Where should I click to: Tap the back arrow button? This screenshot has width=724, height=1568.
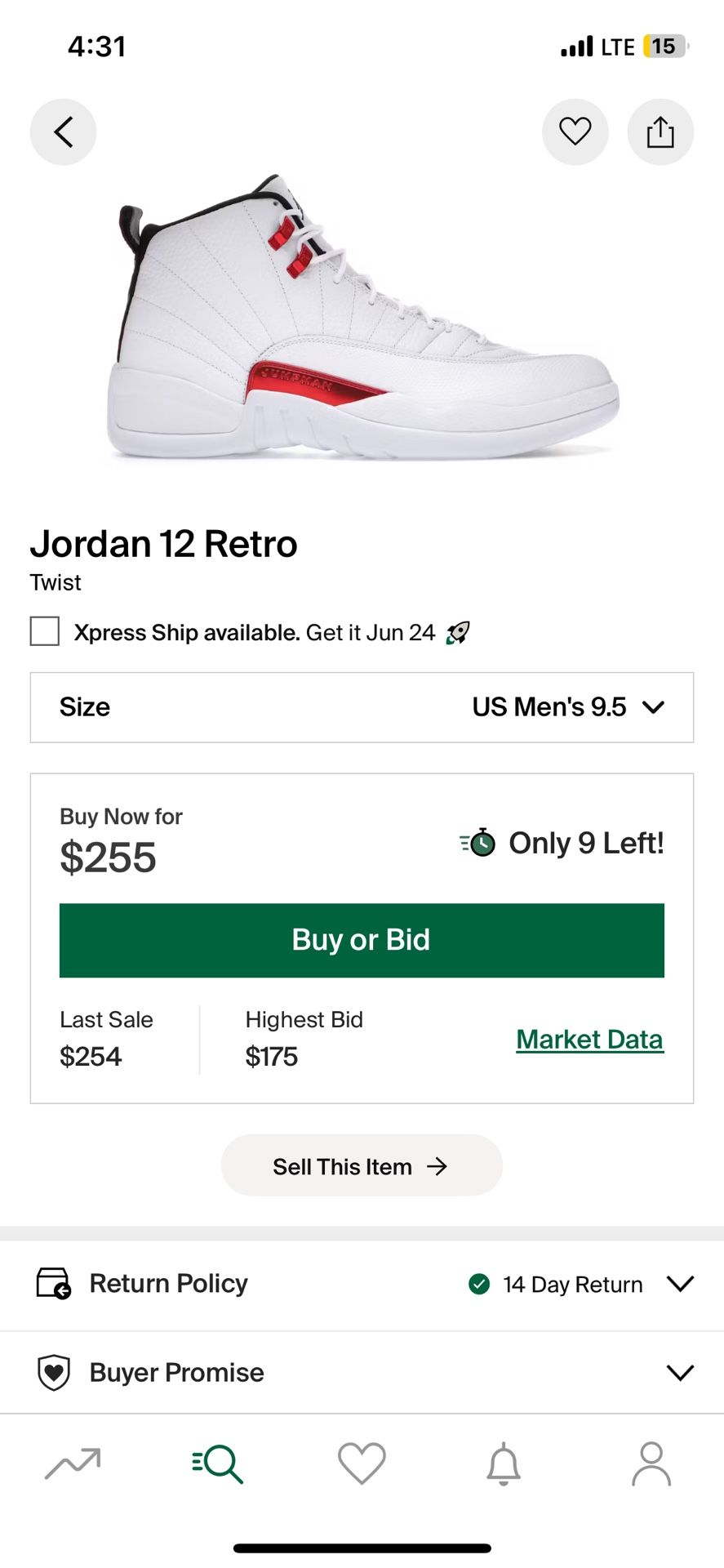[x=63, y=131]
